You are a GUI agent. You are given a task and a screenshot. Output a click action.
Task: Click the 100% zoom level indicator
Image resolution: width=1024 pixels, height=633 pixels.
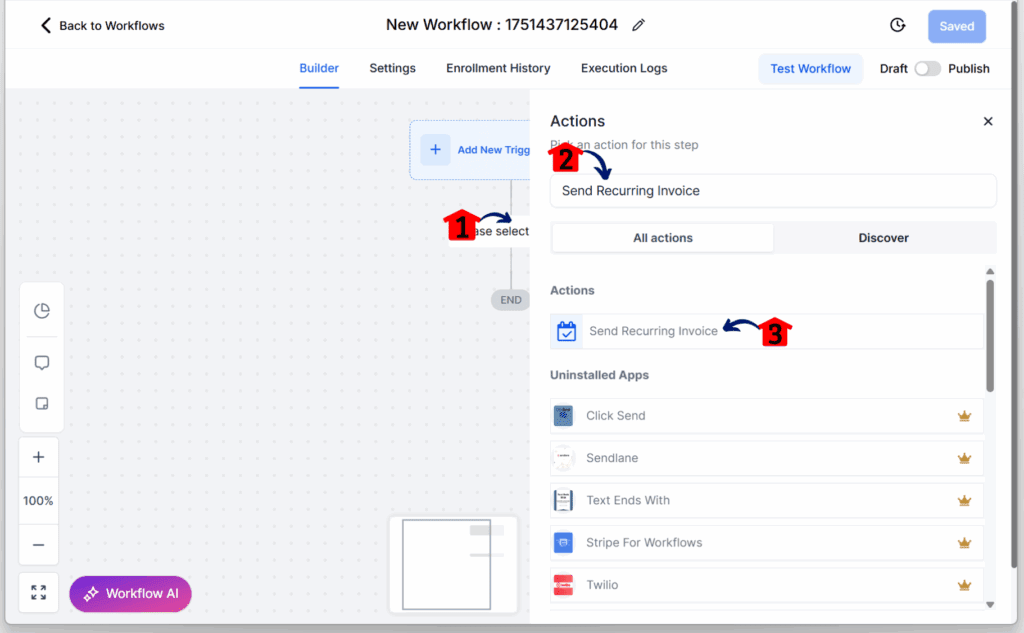coord(39,501)
